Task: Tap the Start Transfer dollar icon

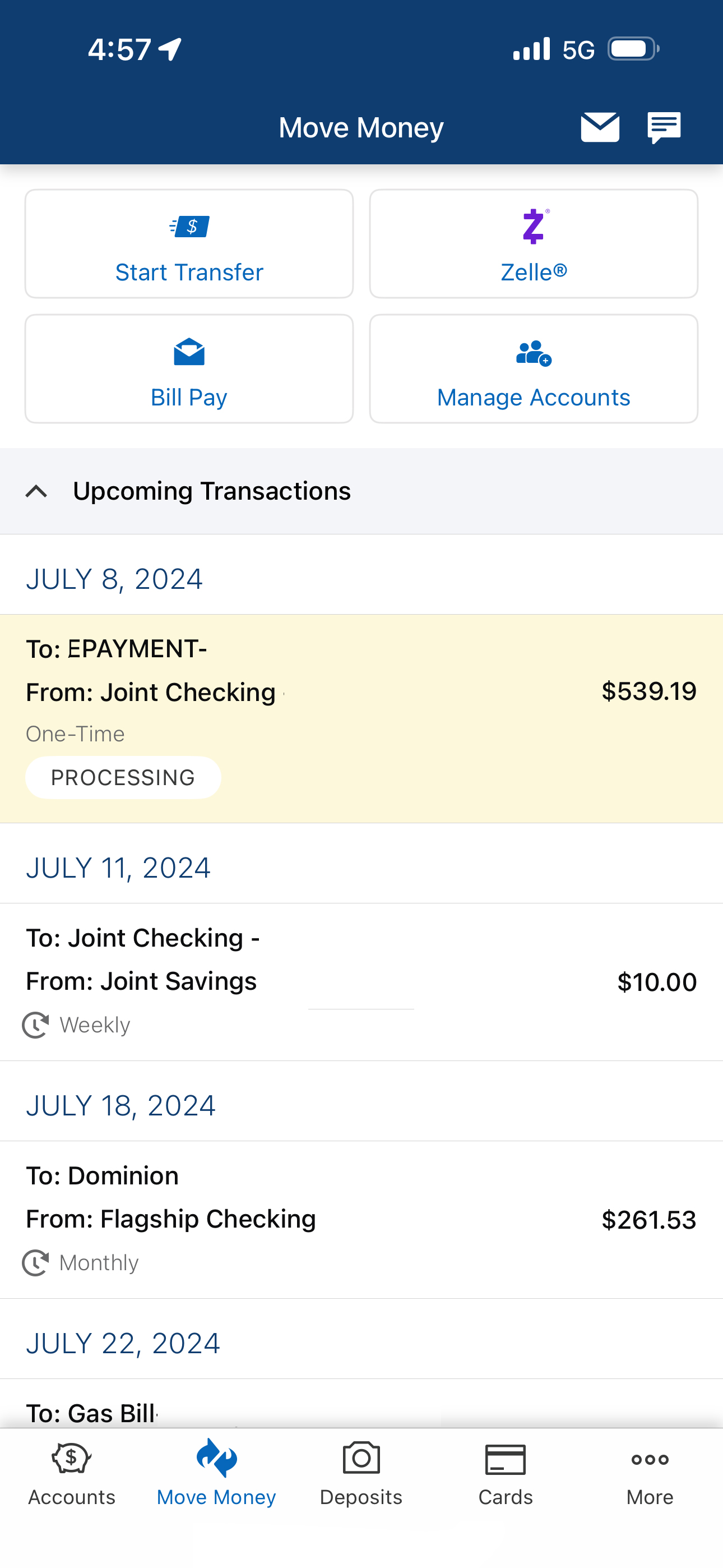Action: point(189,227)
